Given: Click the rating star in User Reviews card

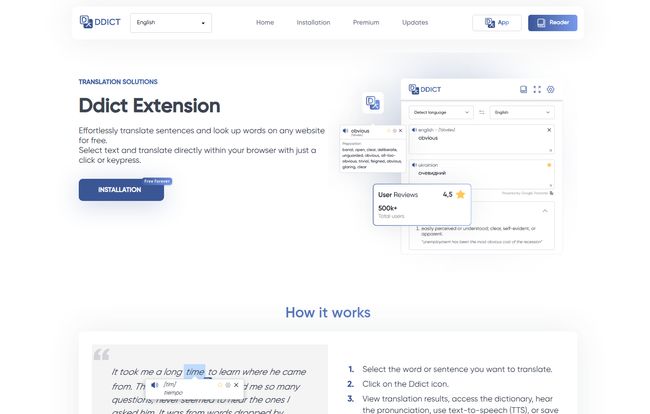Looking at the screenshot, I should click(460, 194).
